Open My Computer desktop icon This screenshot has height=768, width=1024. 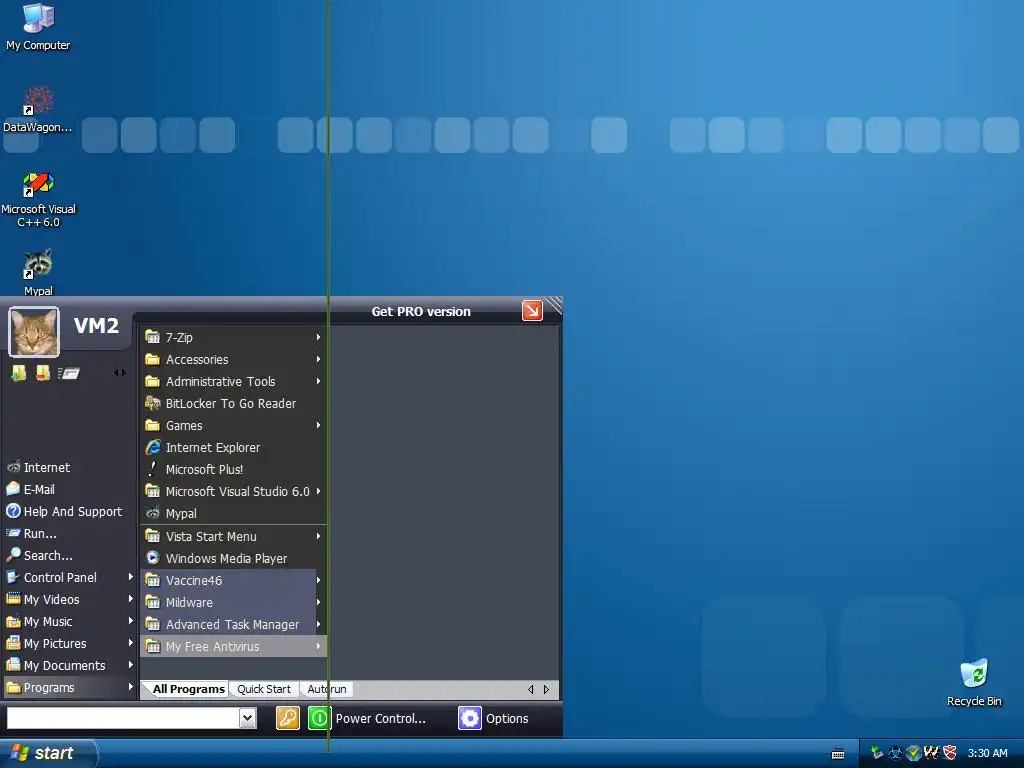coord(38,27)
